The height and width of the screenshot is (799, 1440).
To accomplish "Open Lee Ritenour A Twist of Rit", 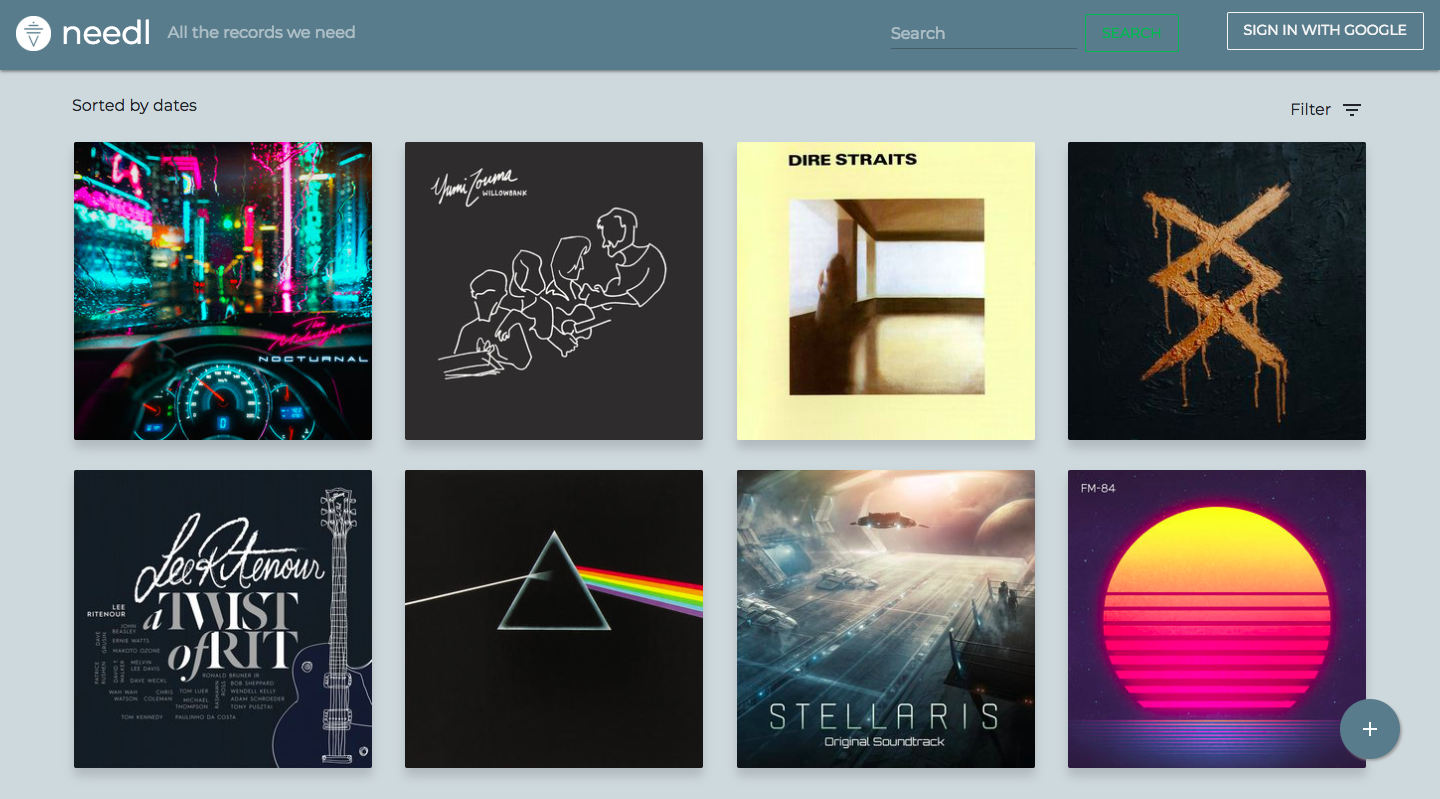I will pyautogui.click(x=223, y=619).
